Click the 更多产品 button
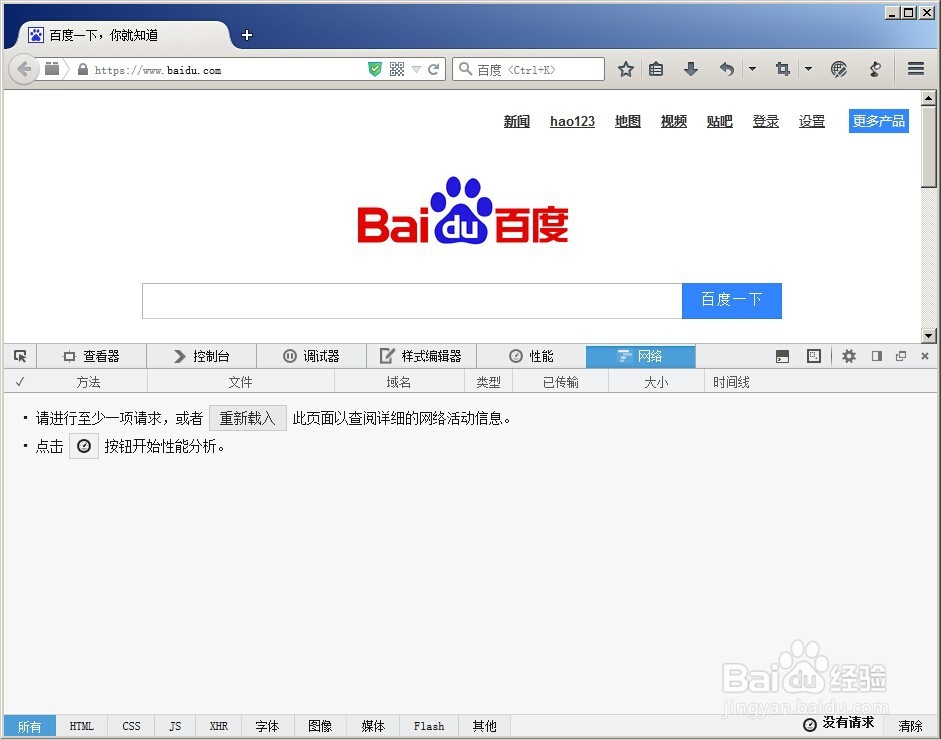This screenshot has width=941, height=740. click(x=879, y=121)
